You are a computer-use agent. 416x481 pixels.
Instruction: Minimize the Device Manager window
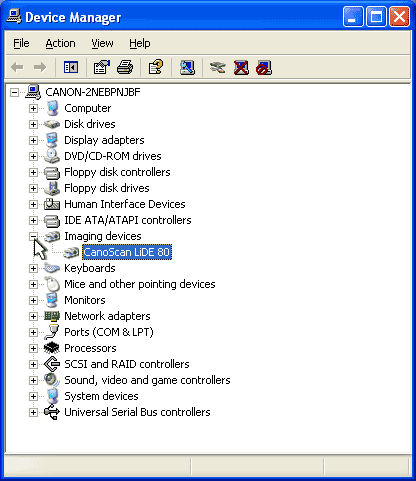[x=353, y=16]
